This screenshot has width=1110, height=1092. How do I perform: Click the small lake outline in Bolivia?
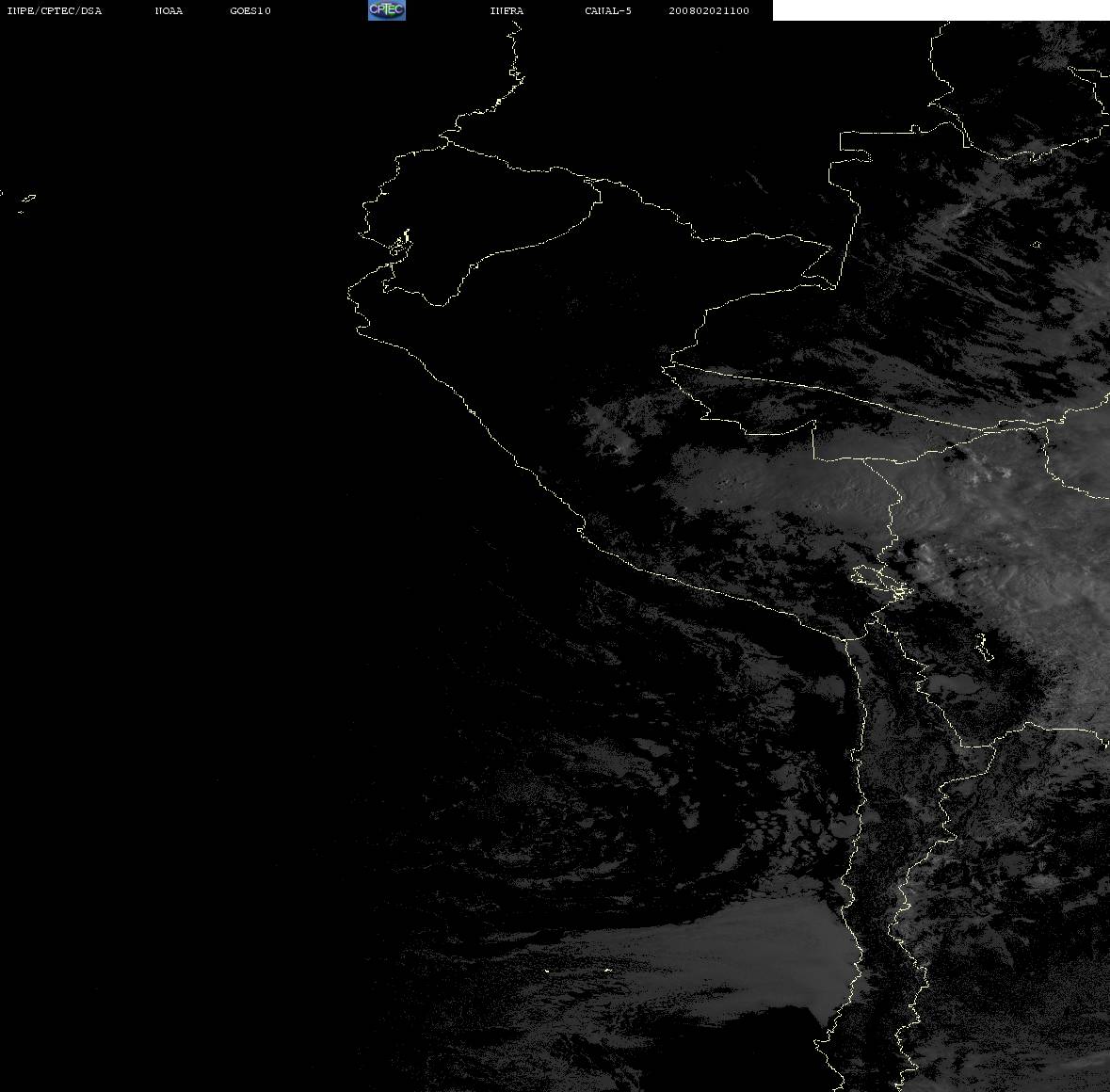(x=981, y=647)
